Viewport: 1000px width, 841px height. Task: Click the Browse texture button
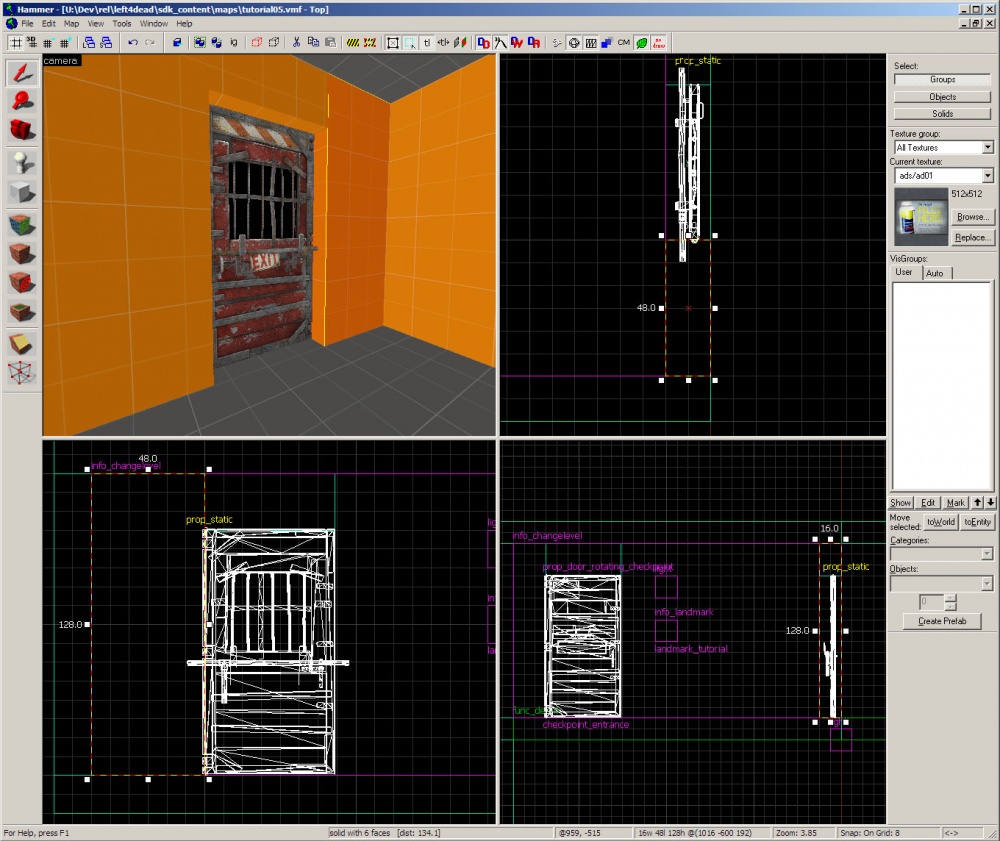[971, 217]
